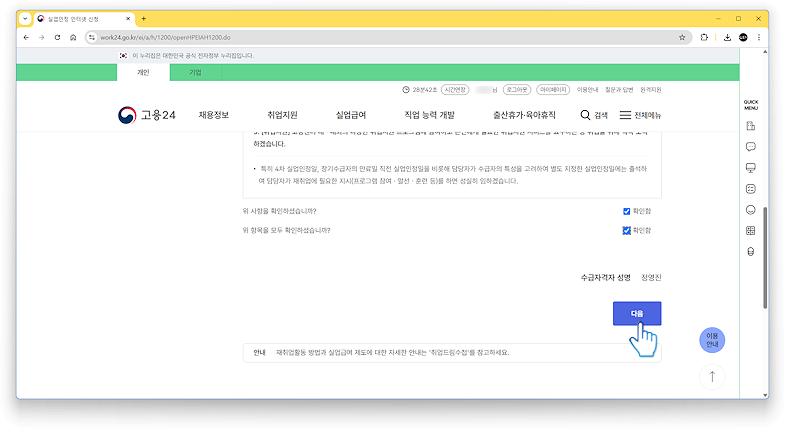Image resolution: width=785 pixels, height=429 pixels.
Task: Open a new browser tab
Action: coord(144,19)
